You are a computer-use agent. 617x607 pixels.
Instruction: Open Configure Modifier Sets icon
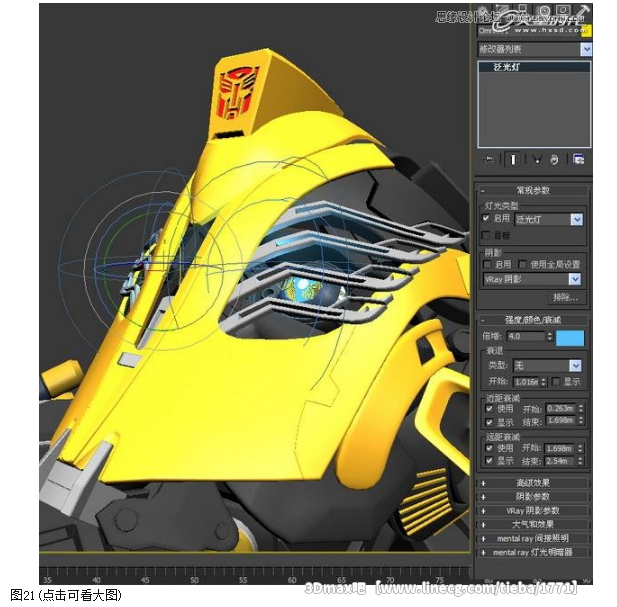578,159
